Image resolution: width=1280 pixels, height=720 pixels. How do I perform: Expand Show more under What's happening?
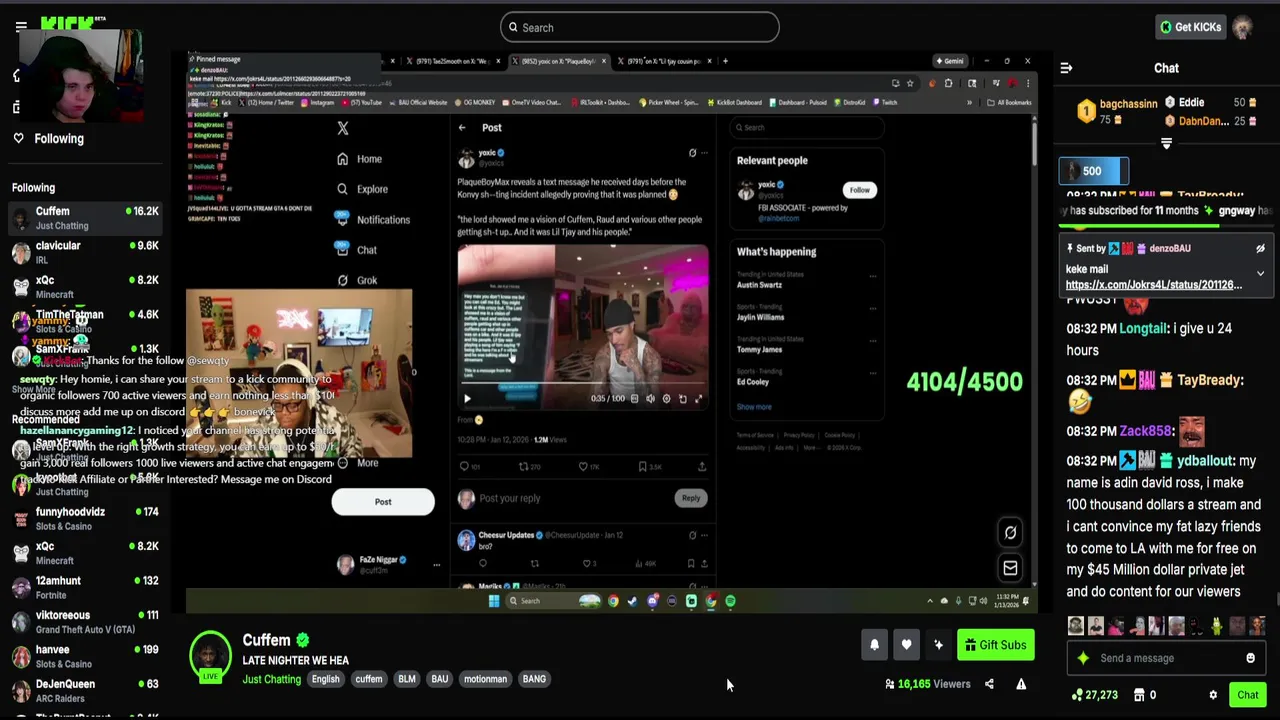point(754,407)
